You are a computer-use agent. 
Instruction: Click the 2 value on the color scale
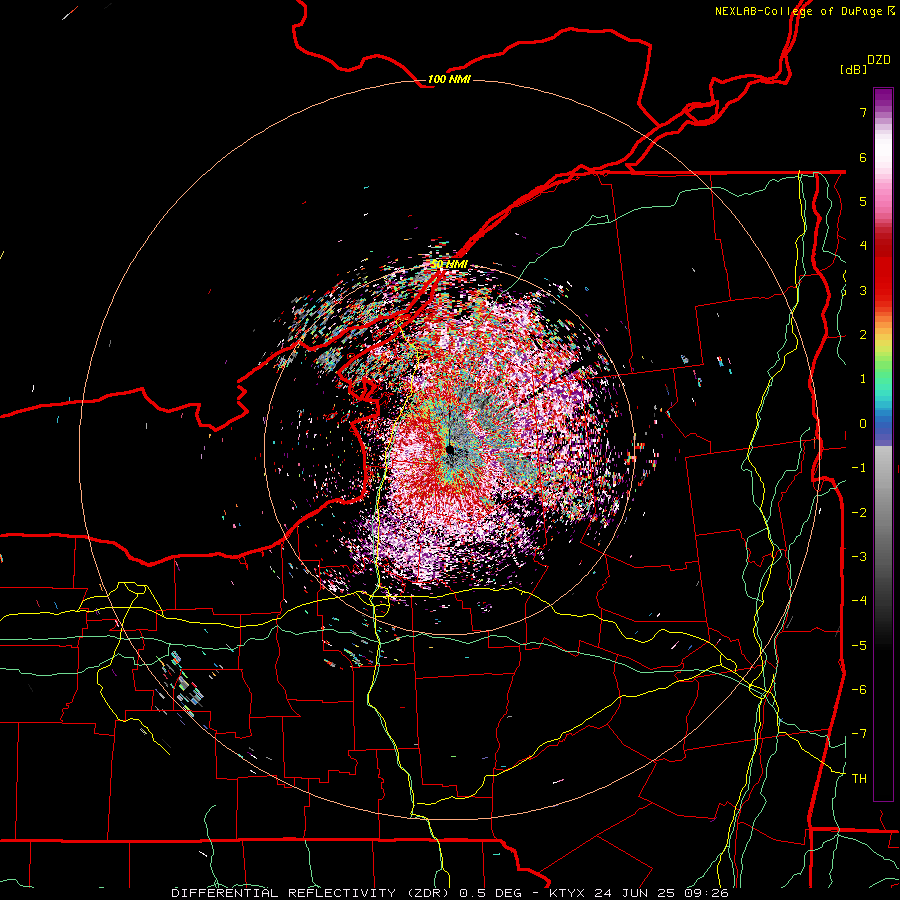[863, 335]
